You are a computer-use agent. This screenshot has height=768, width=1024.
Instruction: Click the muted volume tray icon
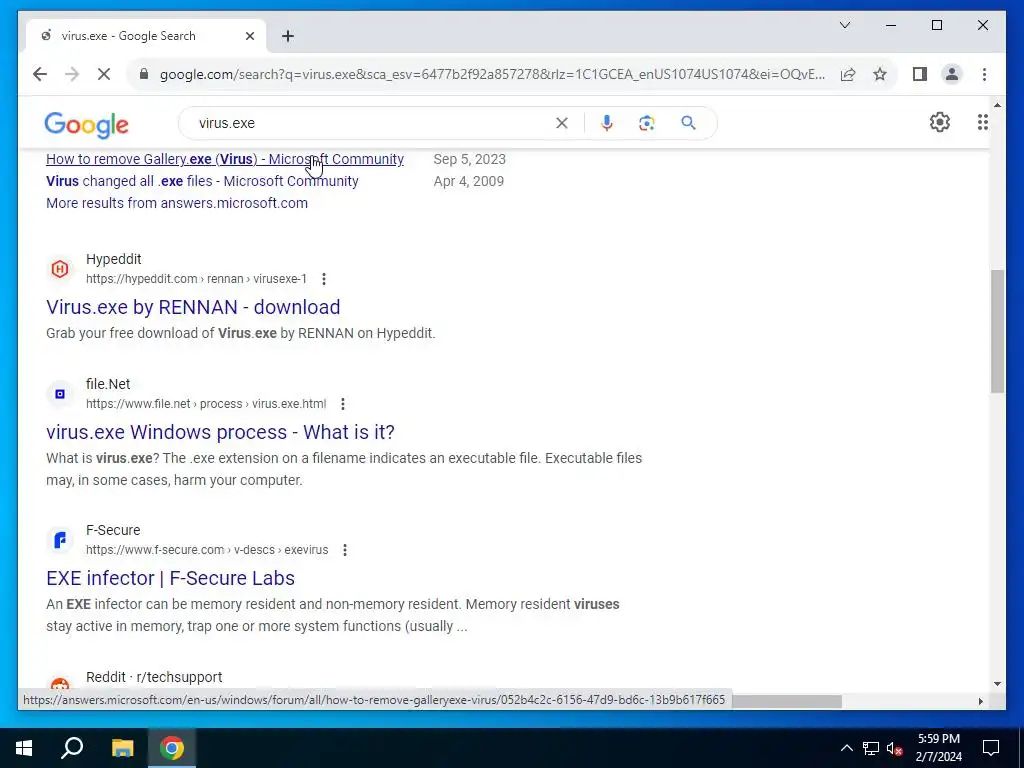895,748
